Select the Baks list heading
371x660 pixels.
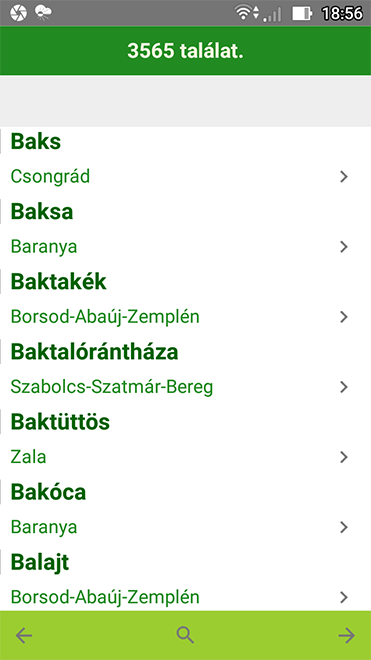pyautogui.click(x=36, y=142)
